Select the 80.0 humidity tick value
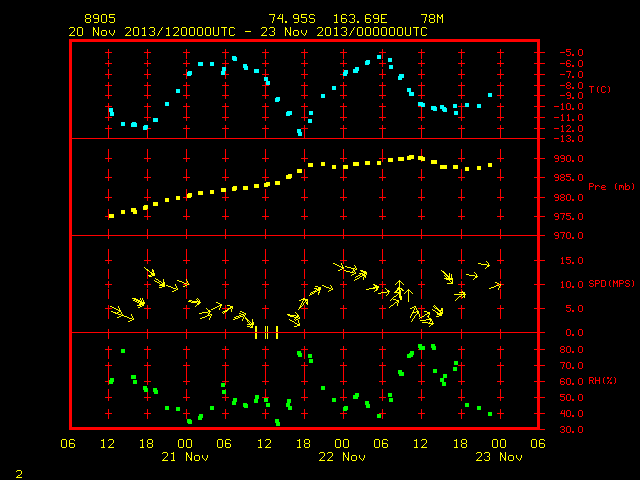 571,350
